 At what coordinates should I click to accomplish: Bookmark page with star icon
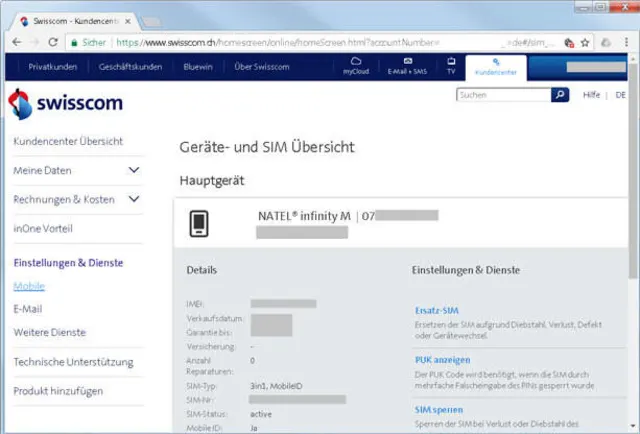point(586,42)
